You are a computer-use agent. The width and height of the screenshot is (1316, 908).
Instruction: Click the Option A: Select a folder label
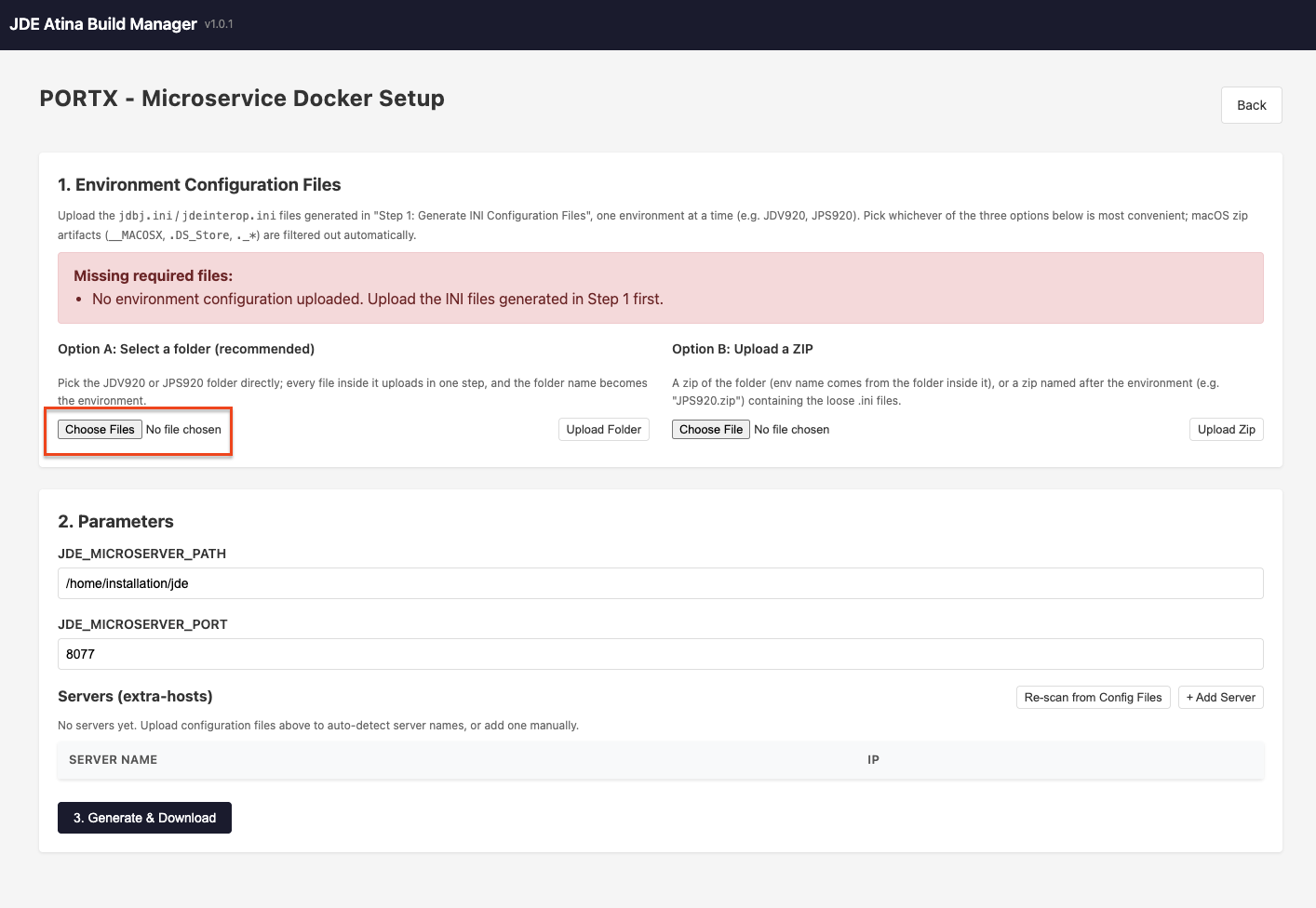(186, 349)
